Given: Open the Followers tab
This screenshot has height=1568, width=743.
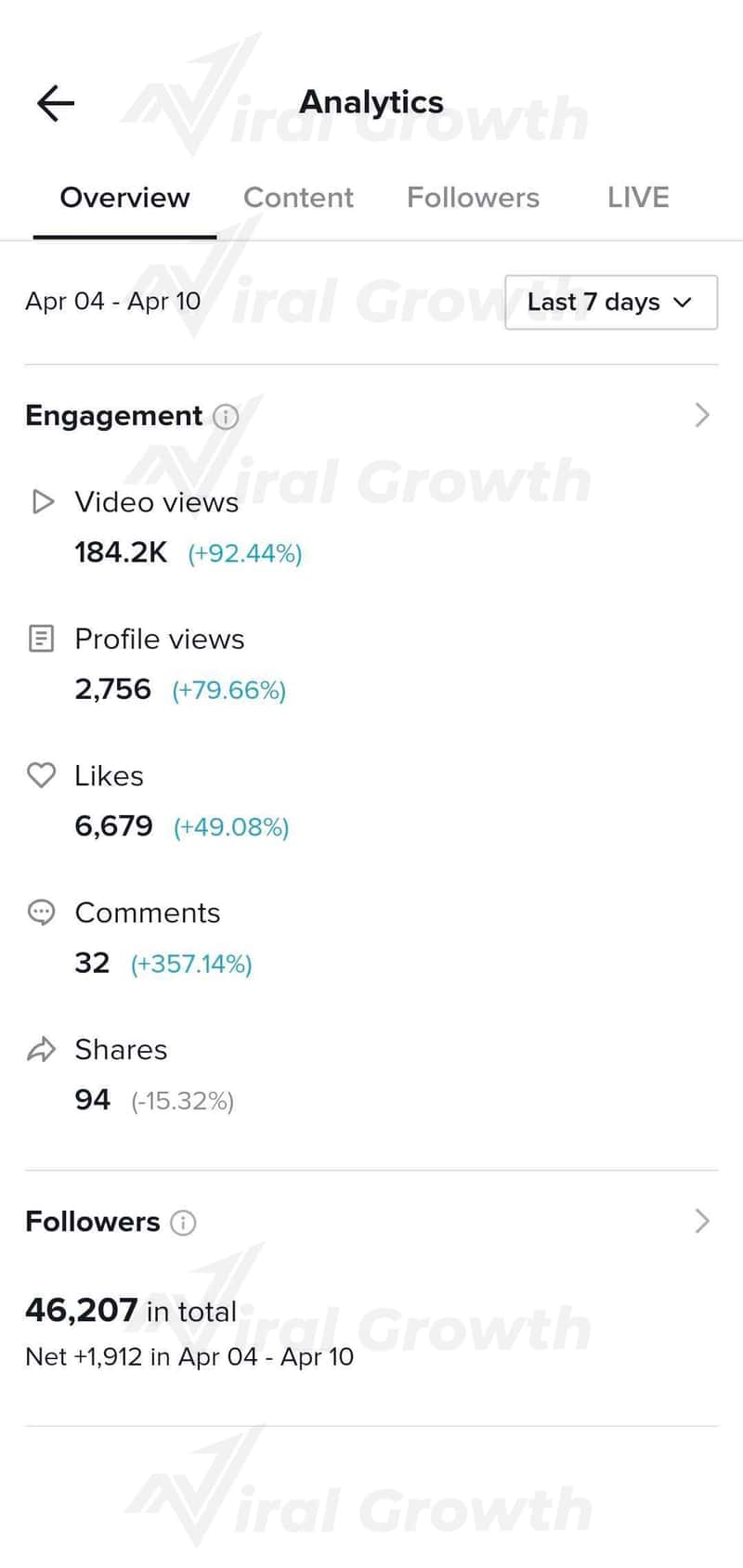Looking at the screenshot, I should coord(473,197).
